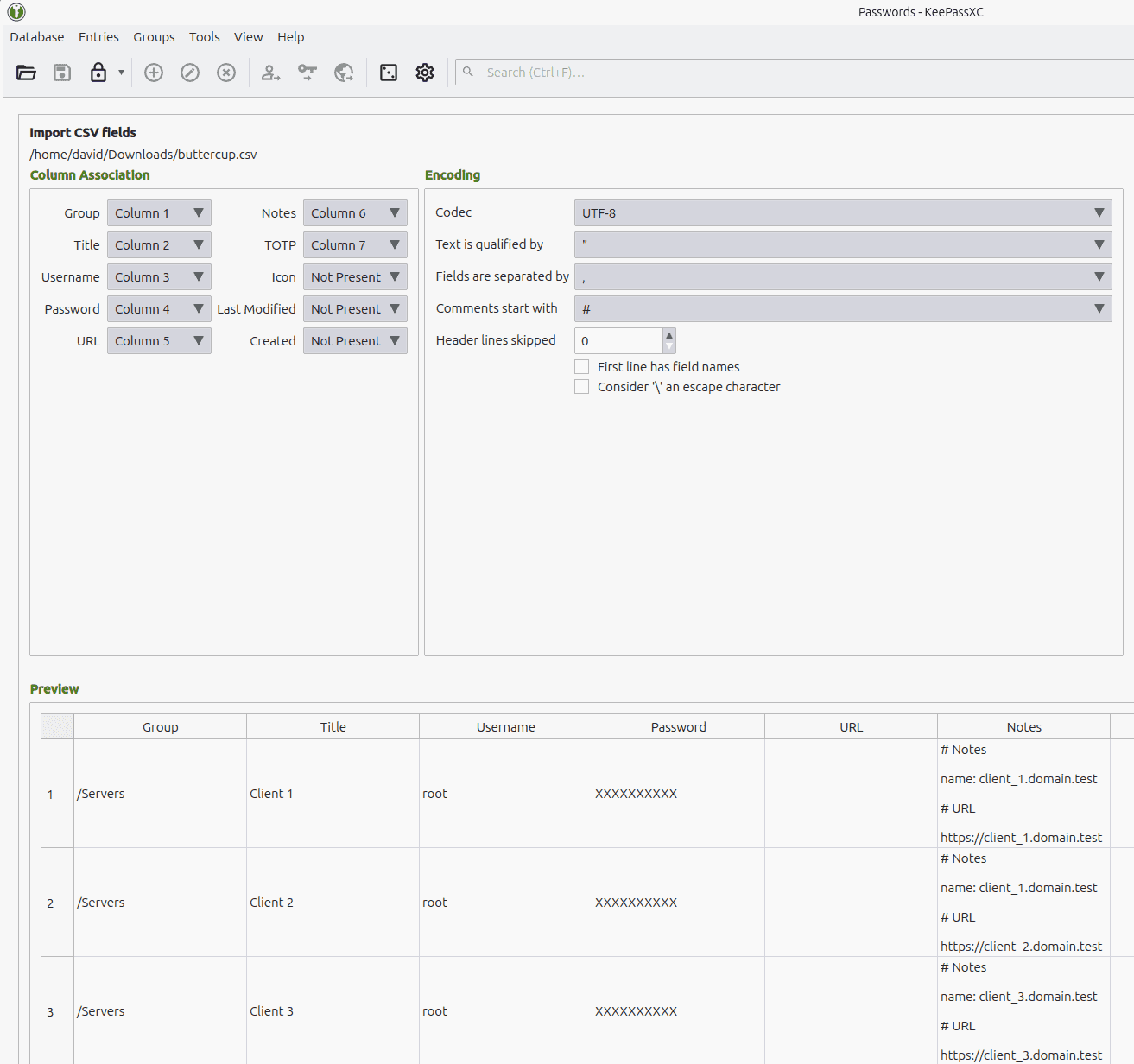Click the KeePassXC application logo
Image resolution: width=1134 pixels, height=1064 pixels.
click(16, 12)
